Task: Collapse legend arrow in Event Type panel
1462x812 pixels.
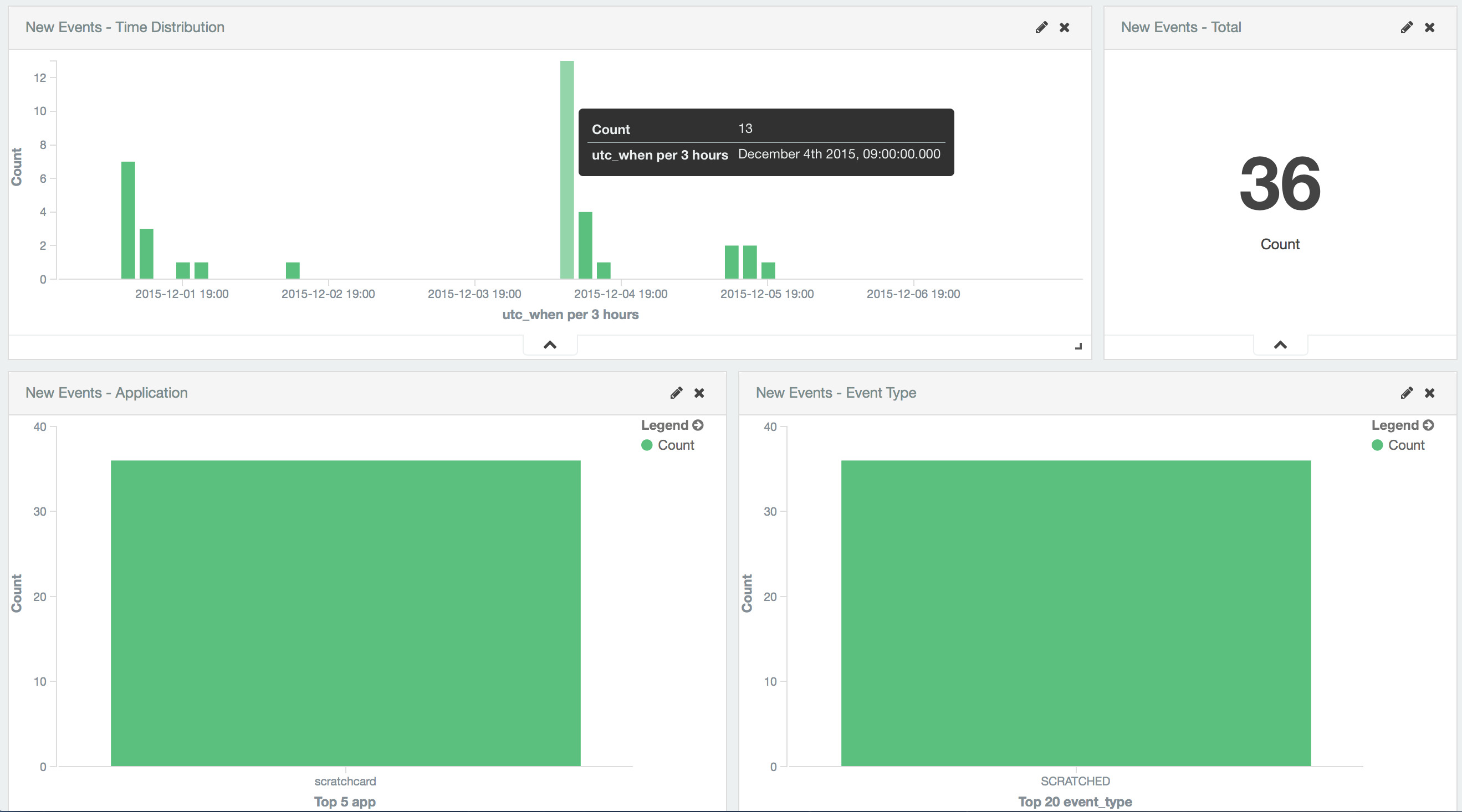Action: pos(1429,425)
